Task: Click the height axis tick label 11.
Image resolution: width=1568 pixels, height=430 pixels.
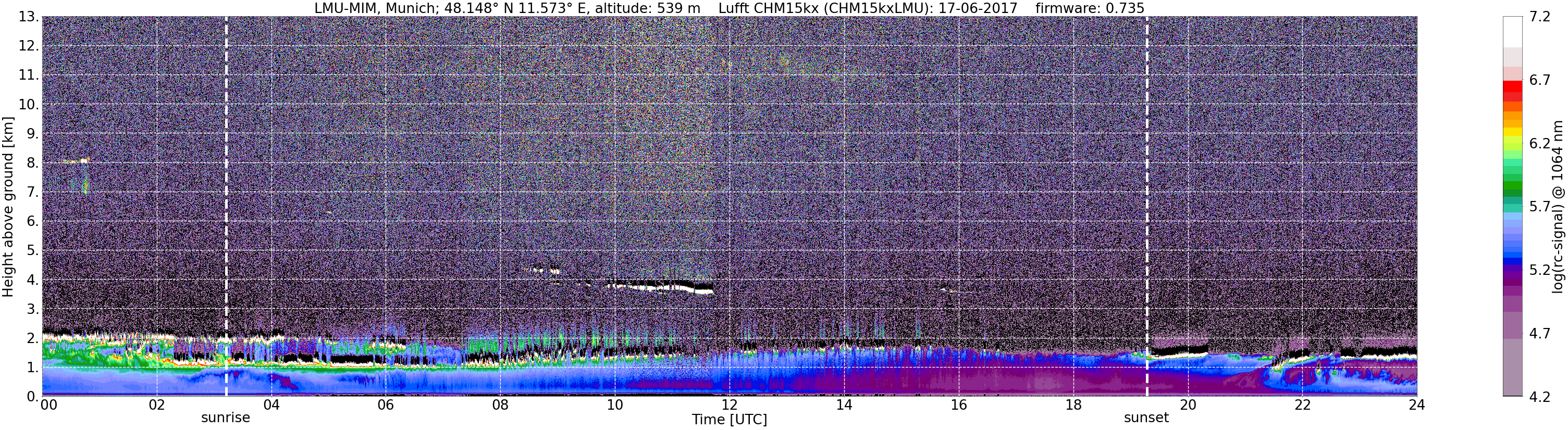Action: [x=29, y=75]
